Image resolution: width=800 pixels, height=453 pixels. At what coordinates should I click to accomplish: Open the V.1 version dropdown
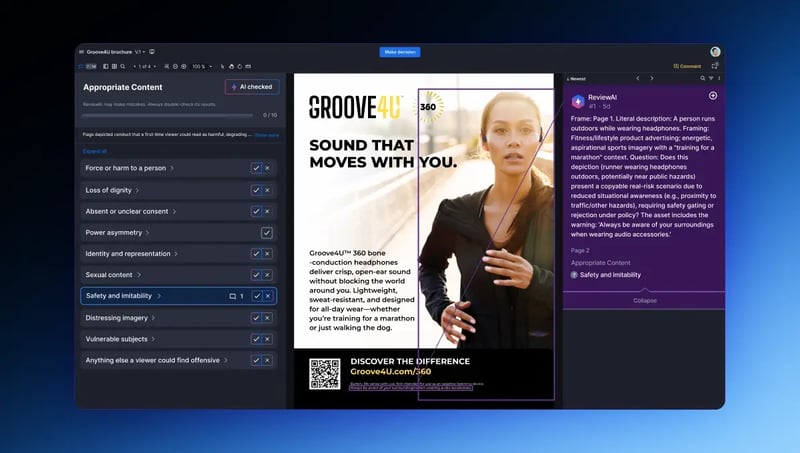coord(140,52)
